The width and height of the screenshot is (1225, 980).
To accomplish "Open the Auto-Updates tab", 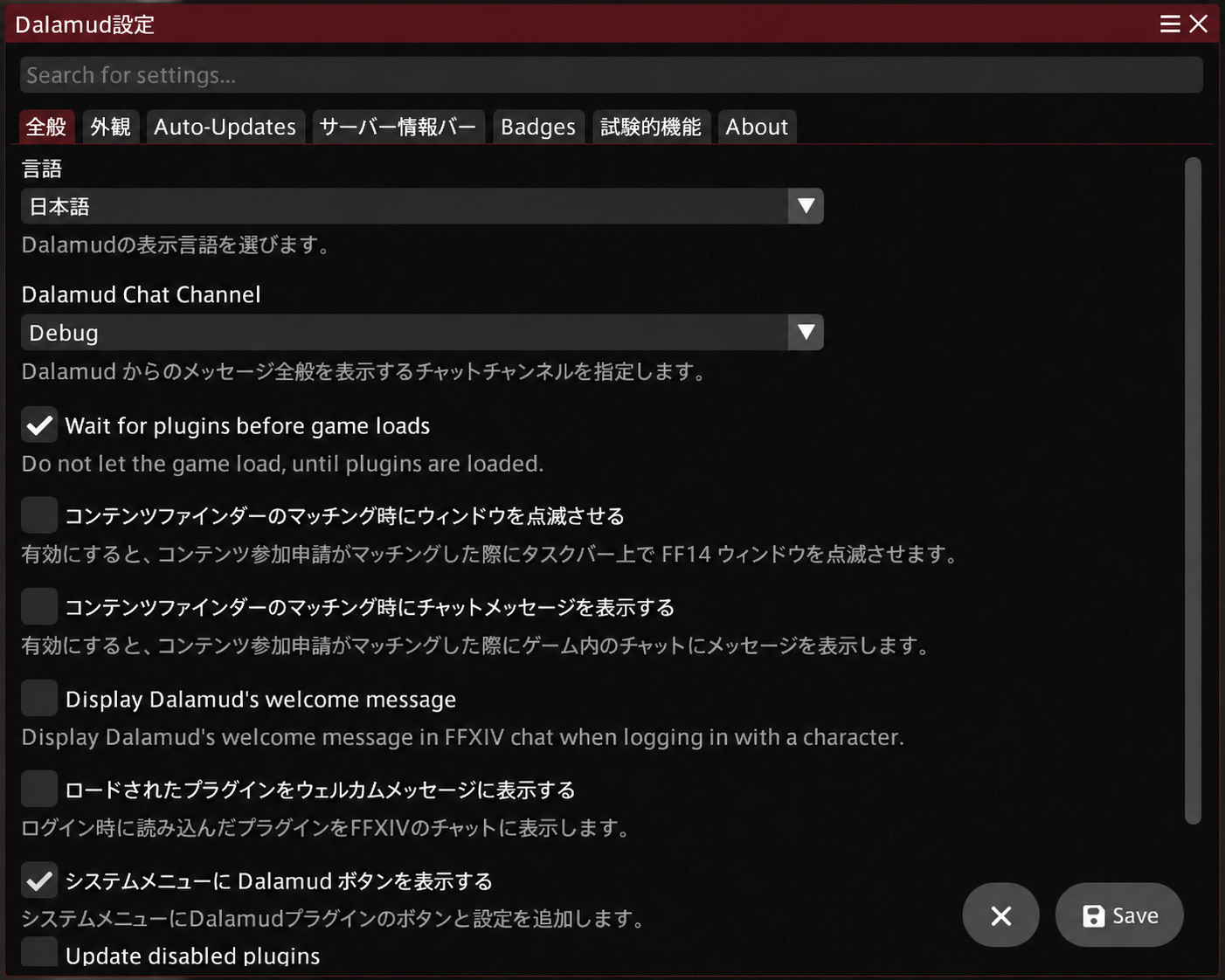I will click(225, 127).
